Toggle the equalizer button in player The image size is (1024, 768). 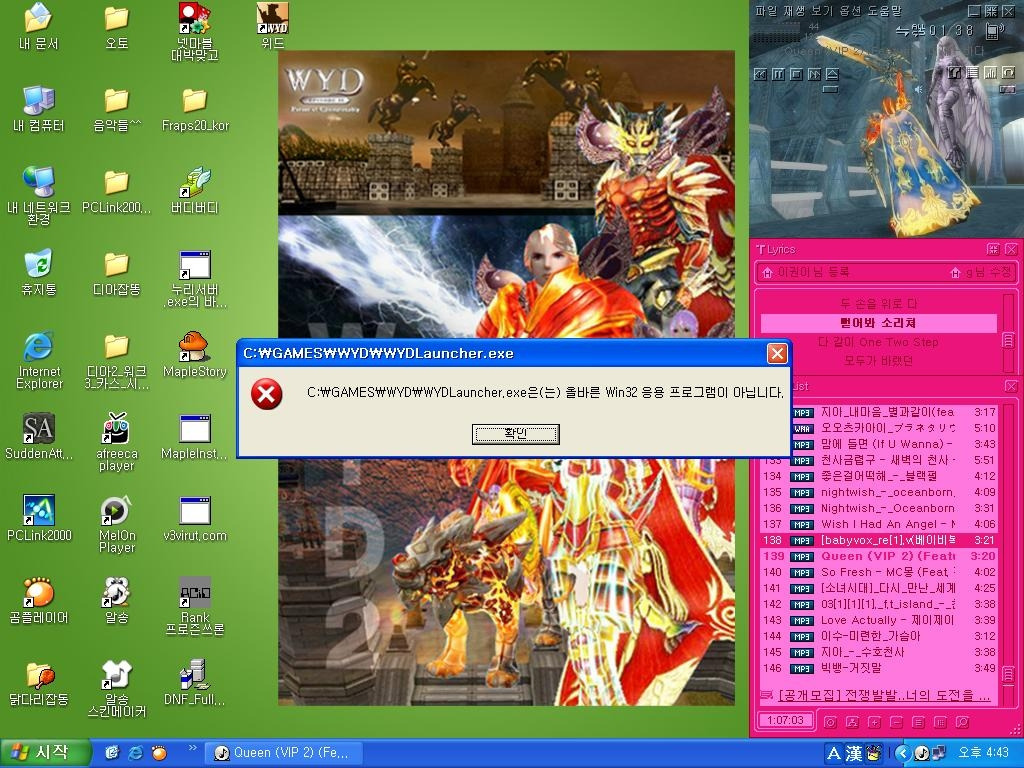coord(991,72)
